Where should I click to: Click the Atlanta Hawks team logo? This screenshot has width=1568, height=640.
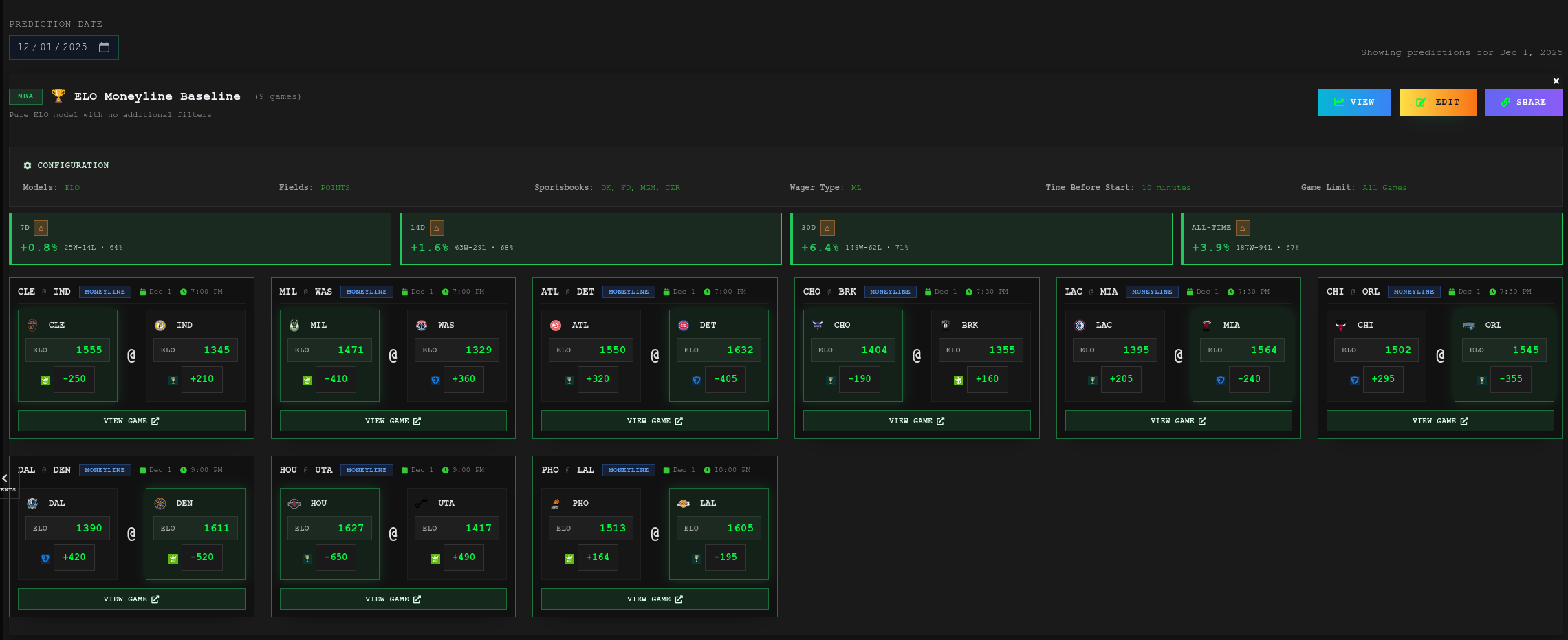(556, 326)
